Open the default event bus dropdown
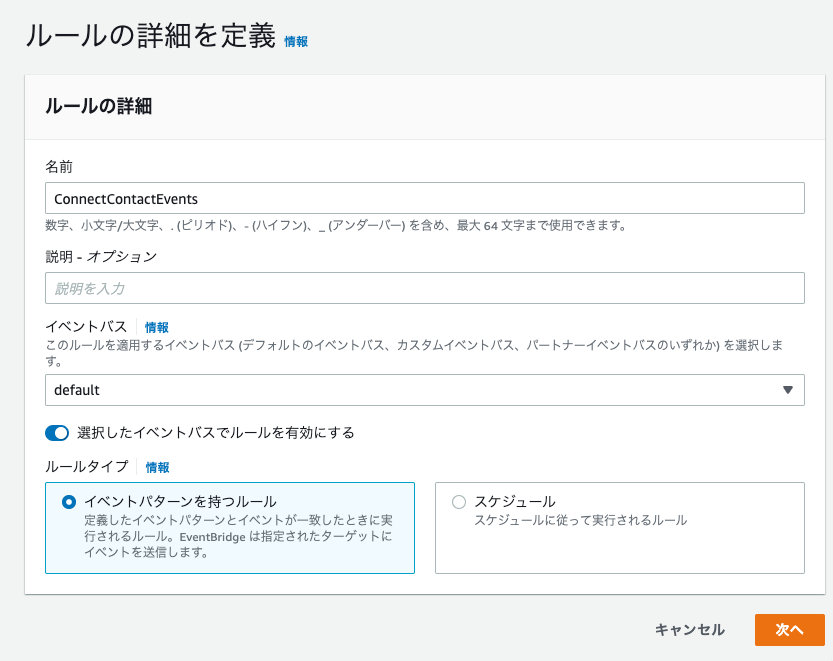Viewport: 833px width, 661px height. coord(424,390)
